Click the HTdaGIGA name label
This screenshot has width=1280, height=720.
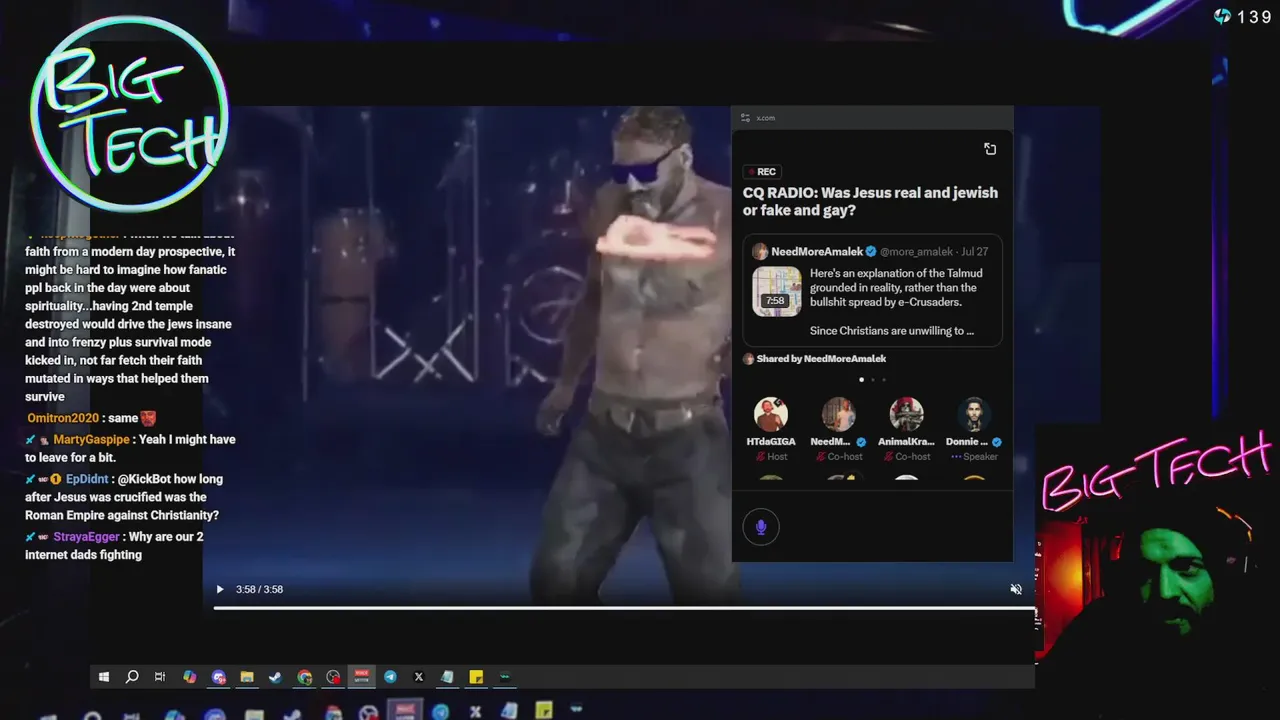[770, 441]
